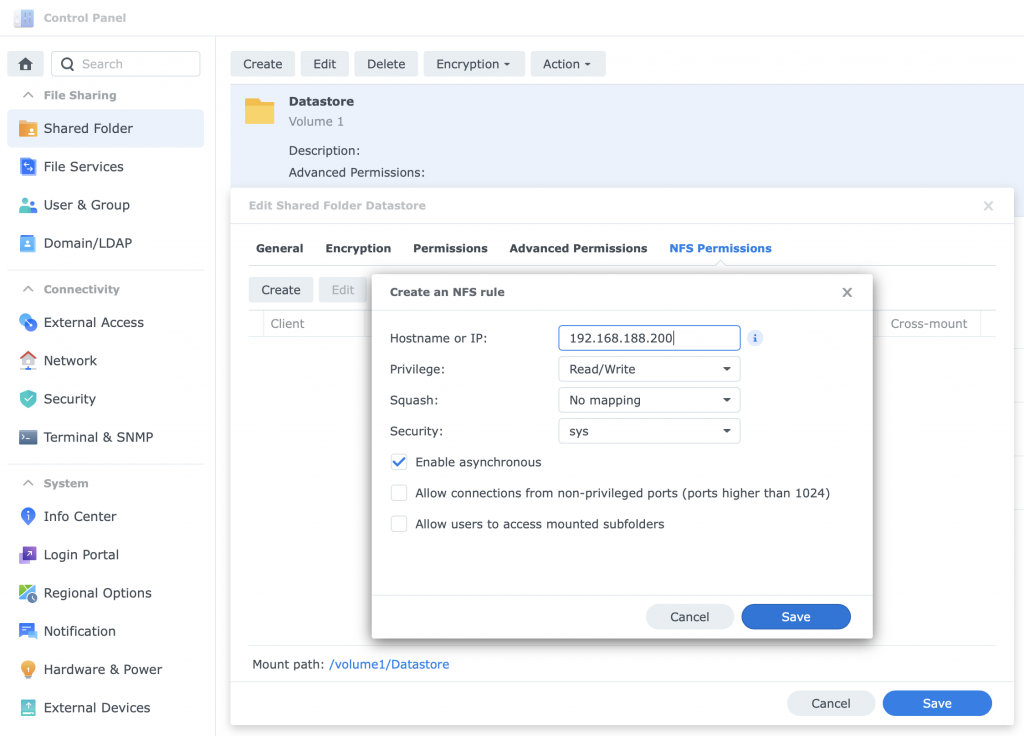
Task: Click the /volume1/Datastore mount path link
Action: [389, 664]
